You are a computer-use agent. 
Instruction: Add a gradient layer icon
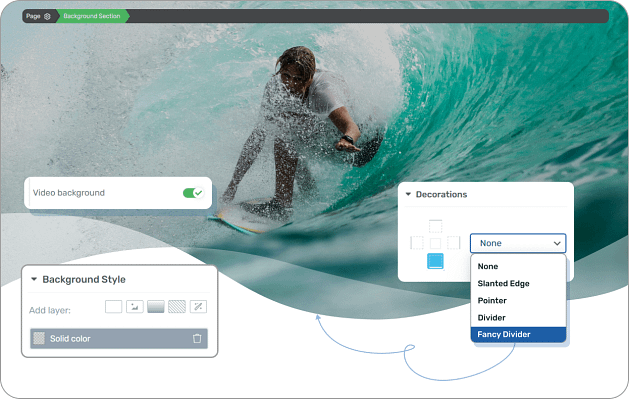tap(156, 307)
